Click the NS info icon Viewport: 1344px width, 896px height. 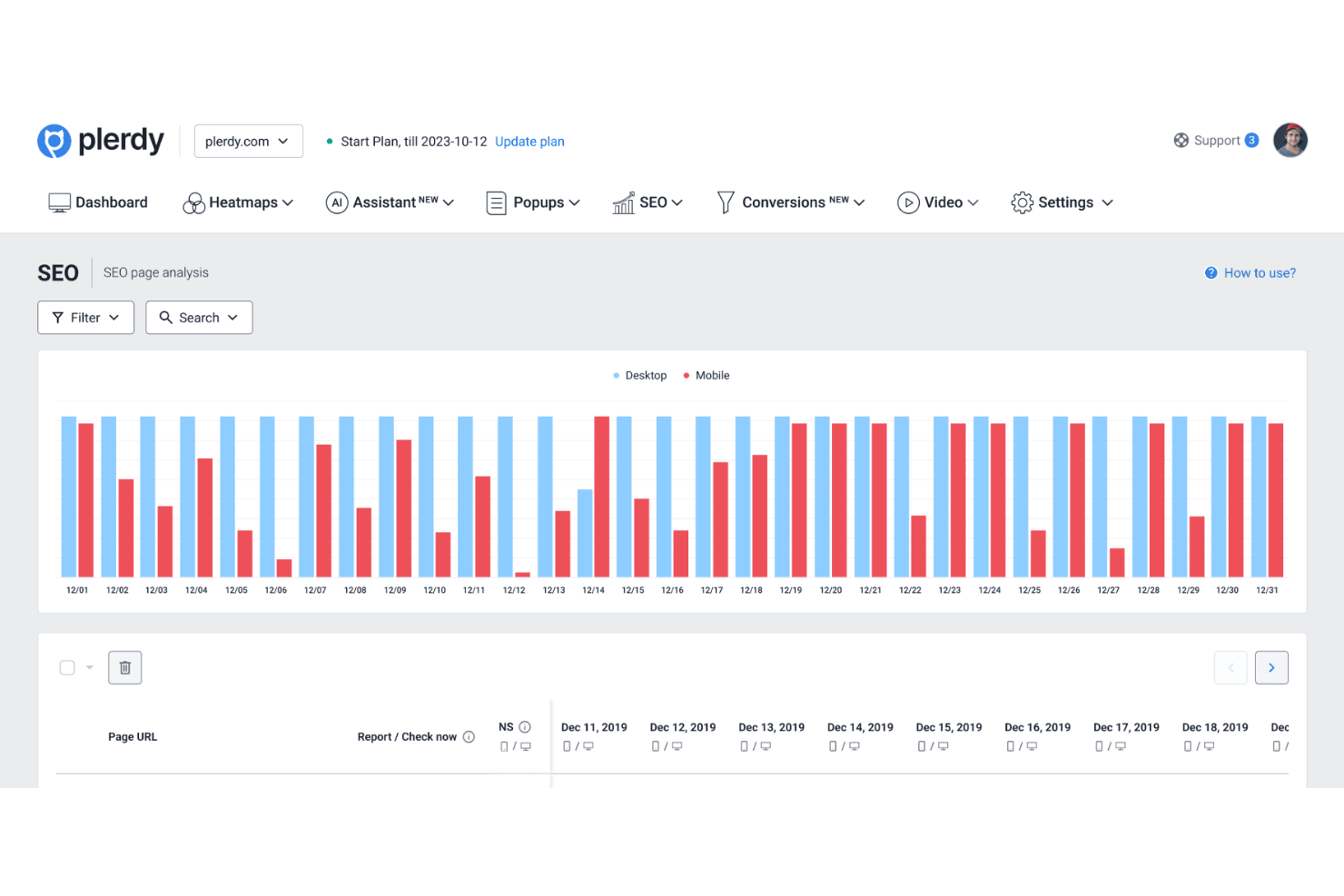pos(525,727)
